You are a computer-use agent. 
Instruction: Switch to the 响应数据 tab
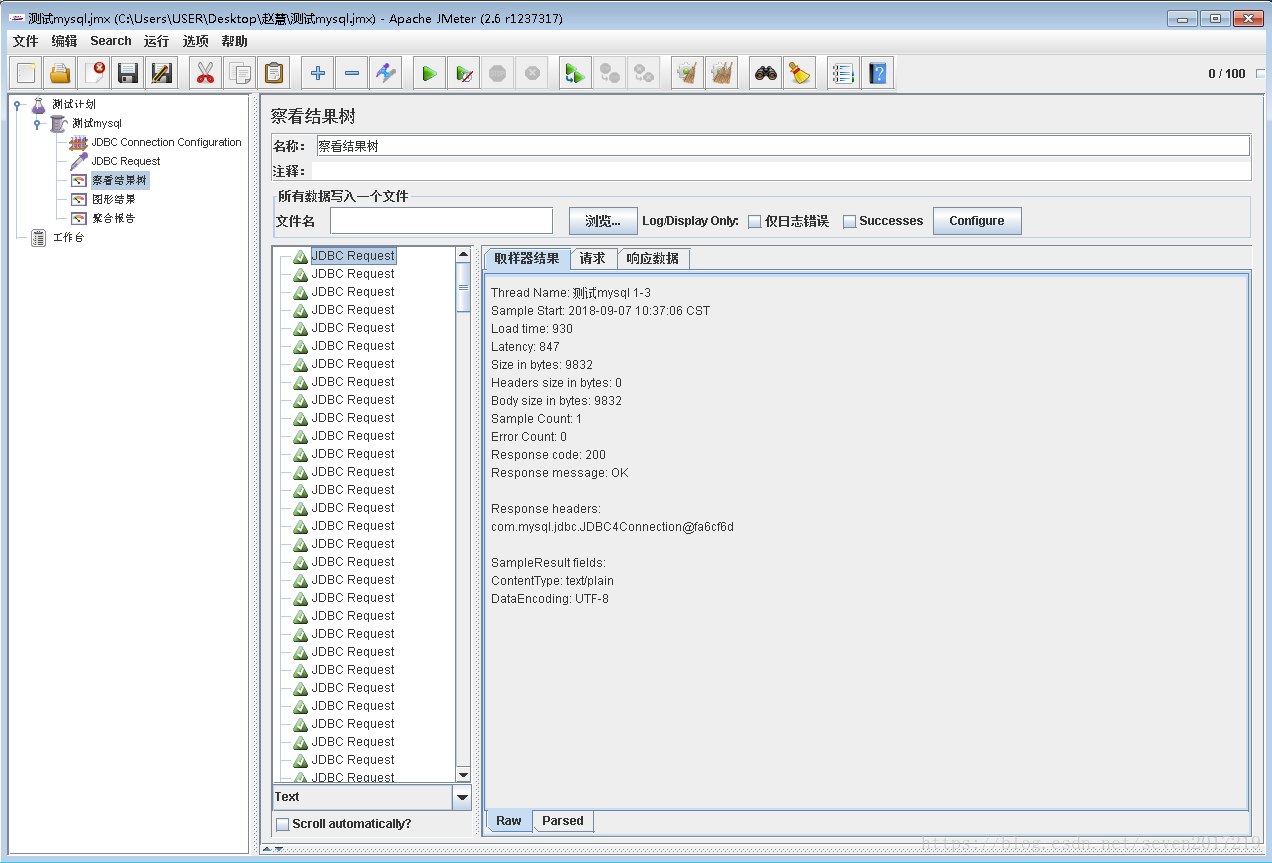click(x=653, y=258)
